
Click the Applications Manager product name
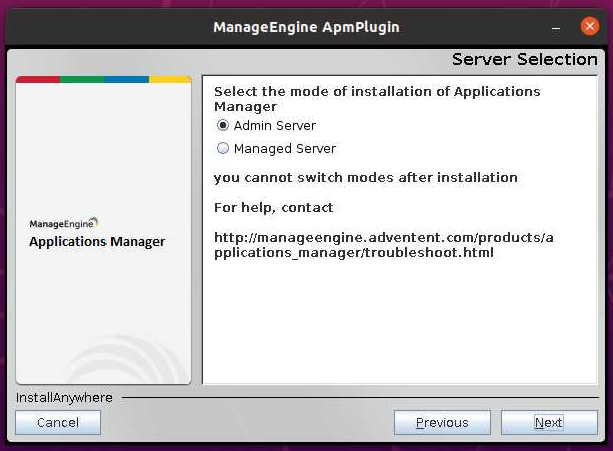pyautogui.click(x=97, y=242)
